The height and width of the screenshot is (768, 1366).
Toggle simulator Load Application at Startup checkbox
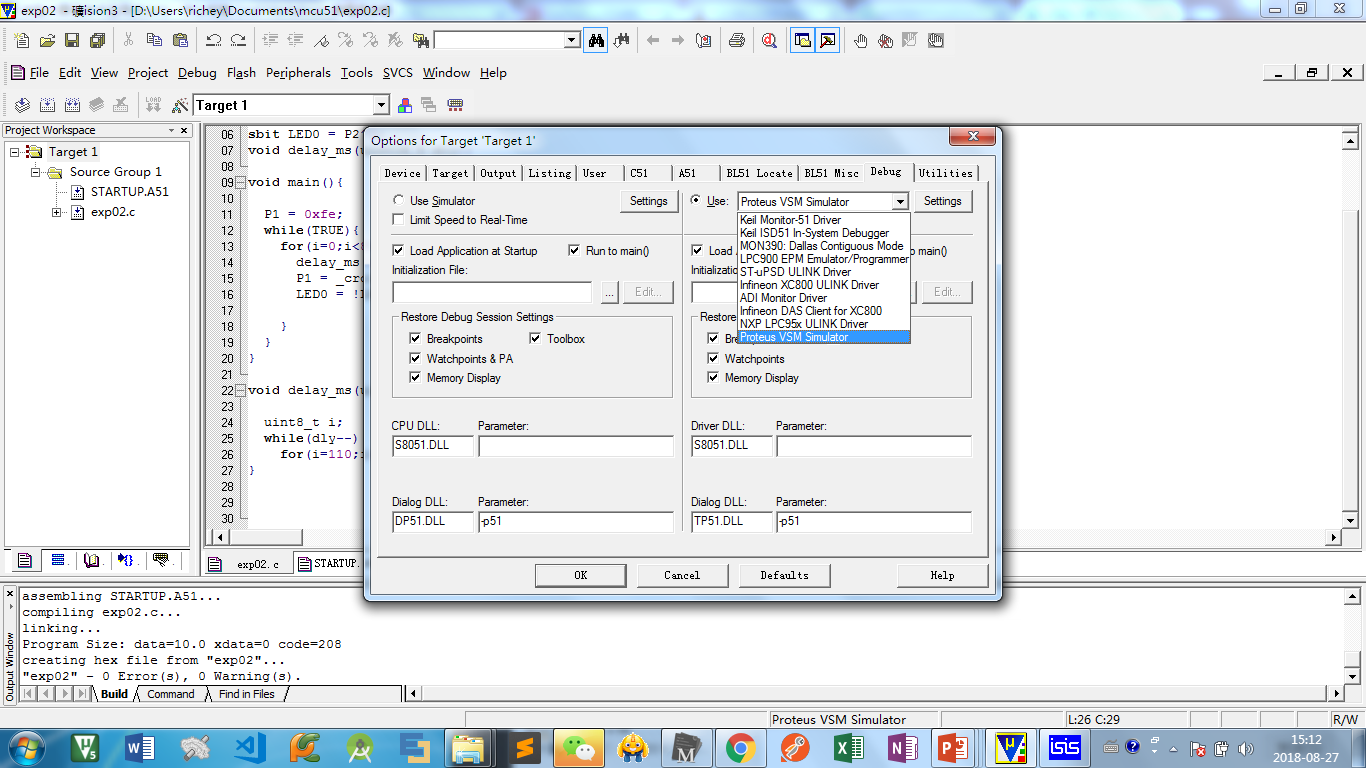pos(399,251)
